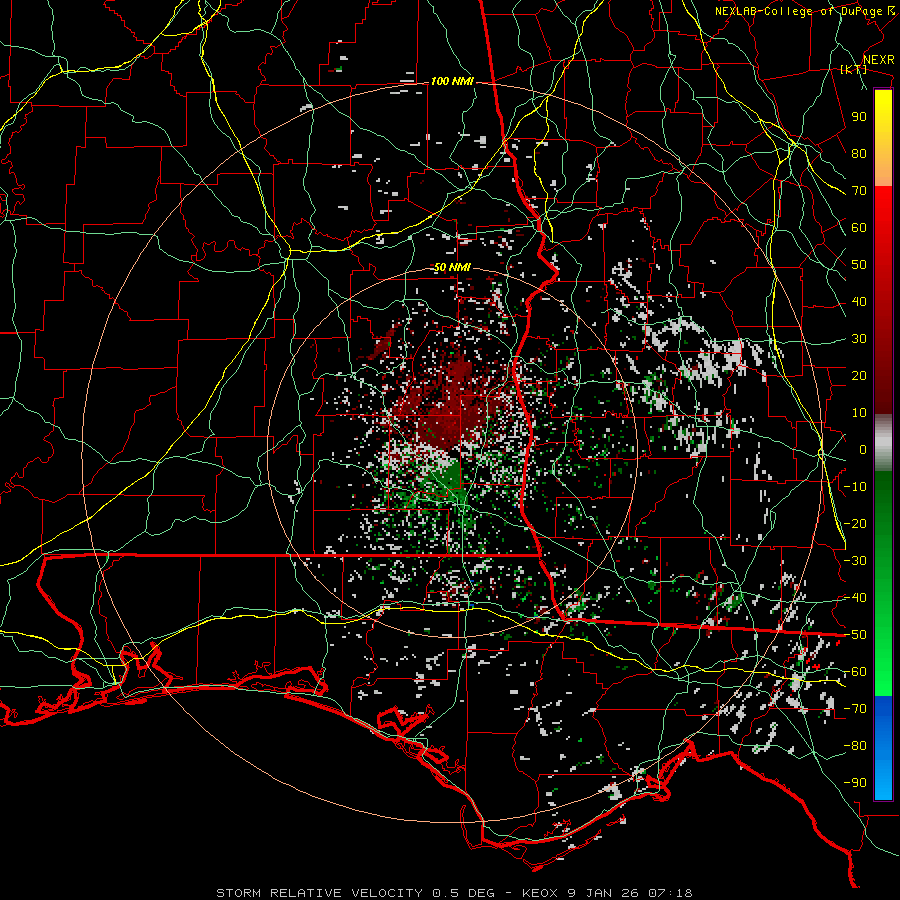The height and width of the screenshot is (900, 900).
Task: Click the -20 scale value
Action: (x=855, y=523)
